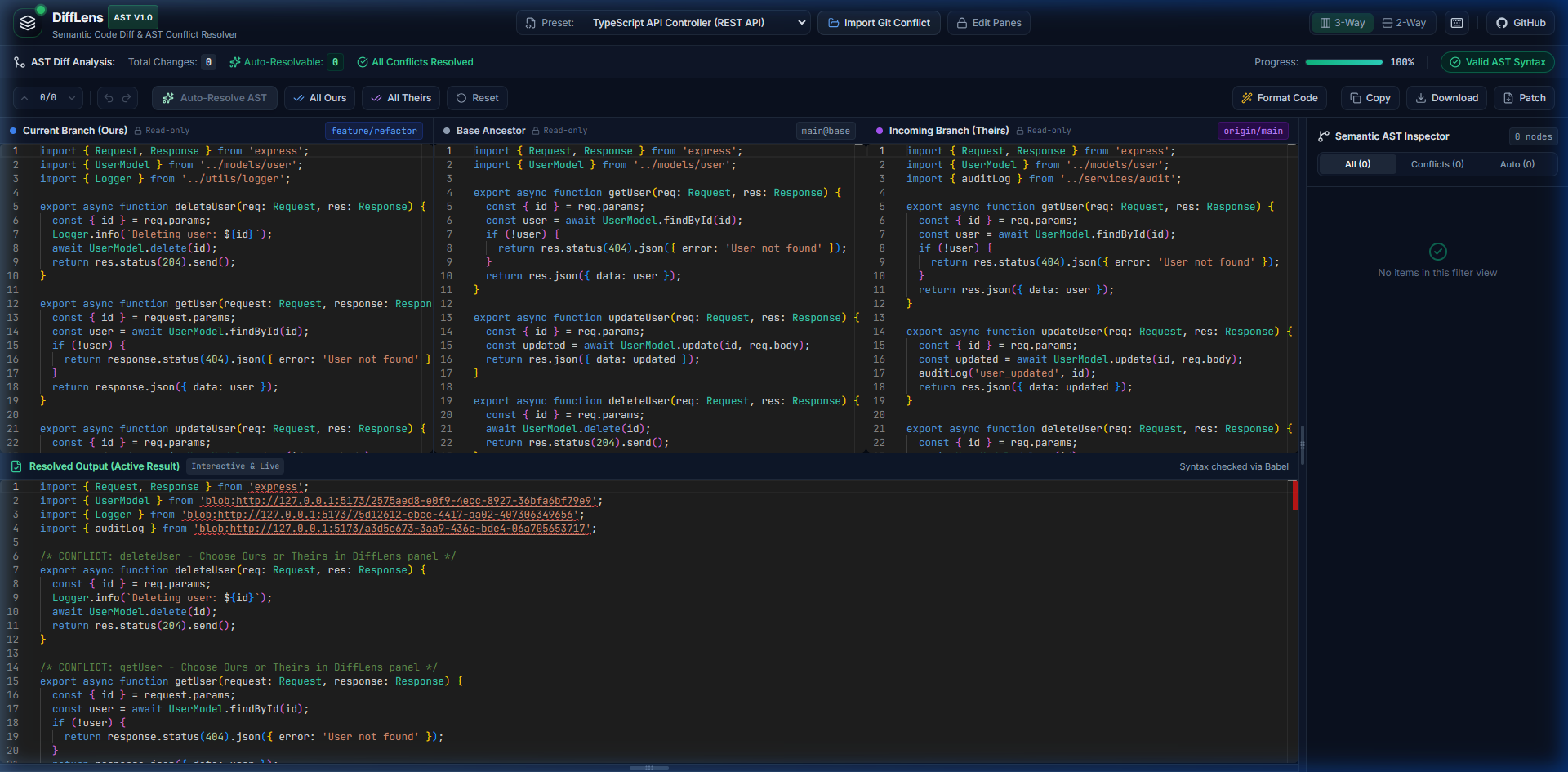Select the Auto (0) inspector tab
Image resolution: width=1568 pixels, height=772 pixels.
tap(1517, 164)
